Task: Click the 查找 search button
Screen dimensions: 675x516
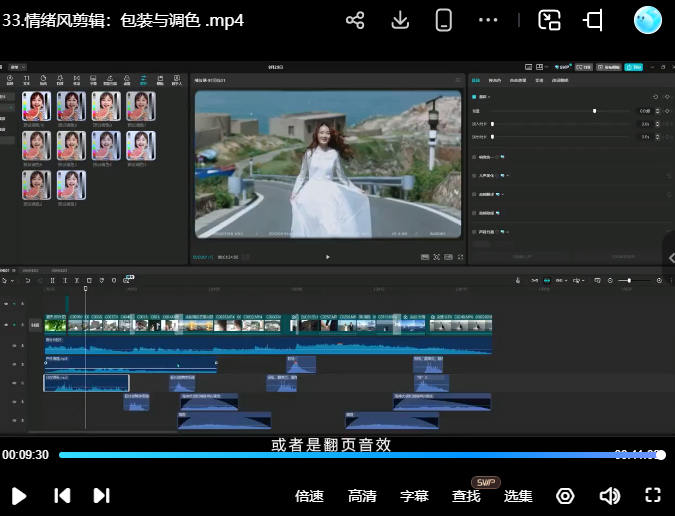Action: tap(466, 496)
